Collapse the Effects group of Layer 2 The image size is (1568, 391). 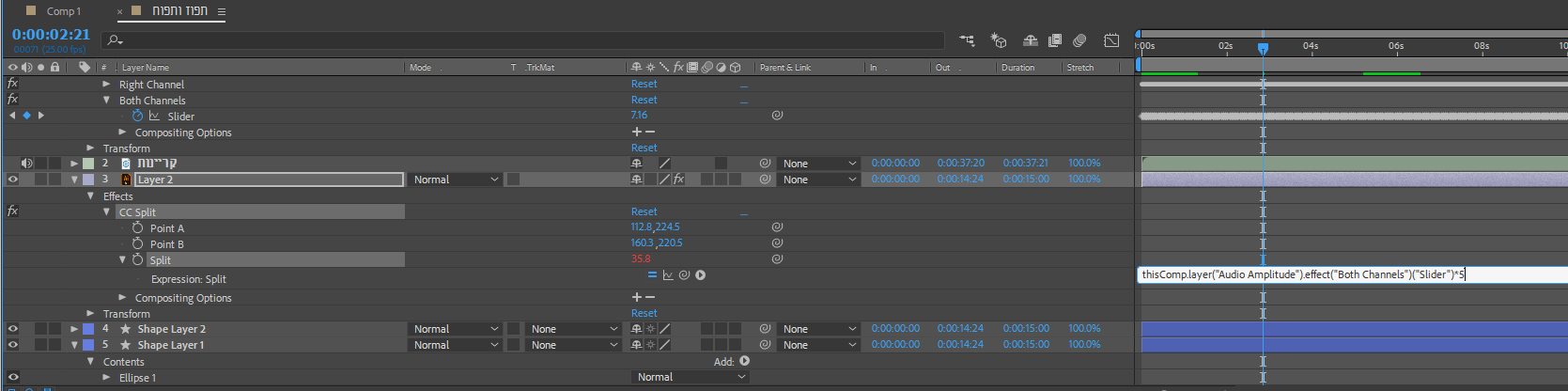pyautogui.click(x=90, y=196)
